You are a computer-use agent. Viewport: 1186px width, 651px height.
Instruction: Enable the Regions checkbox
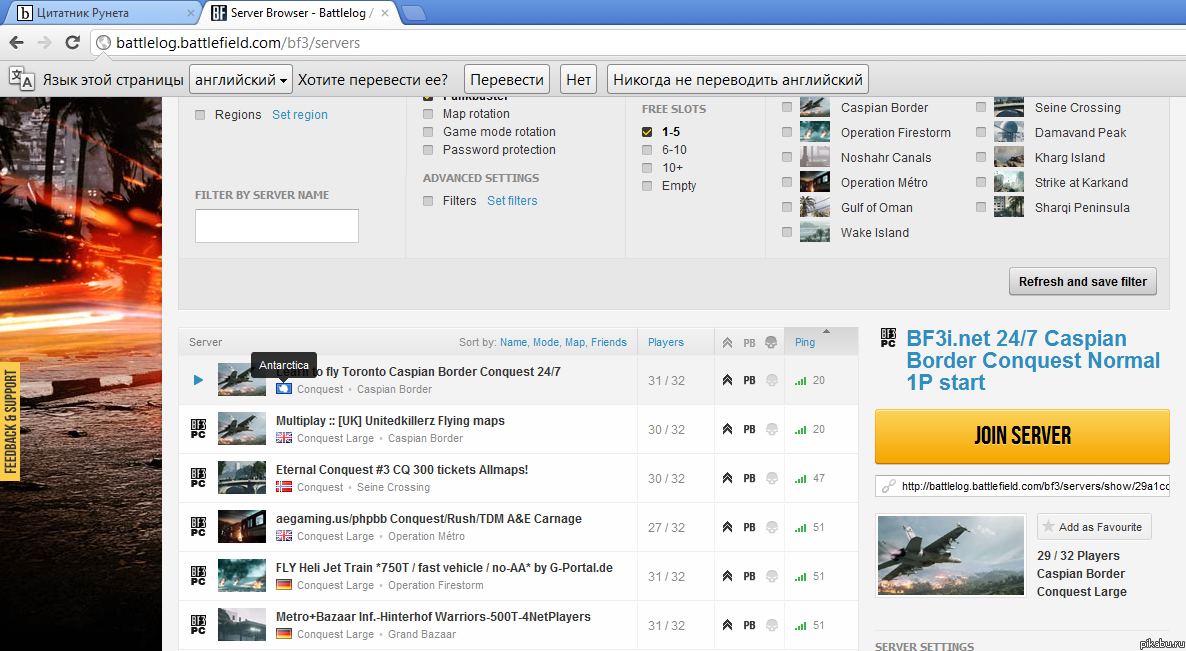[x=200, y=115]
